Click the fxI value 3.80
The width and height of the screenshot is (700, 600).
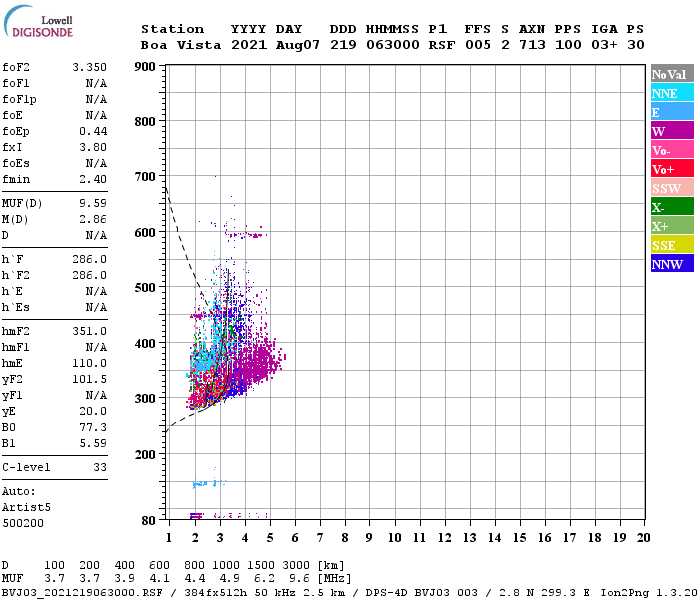pyautogui.click(x=93, y=147)
